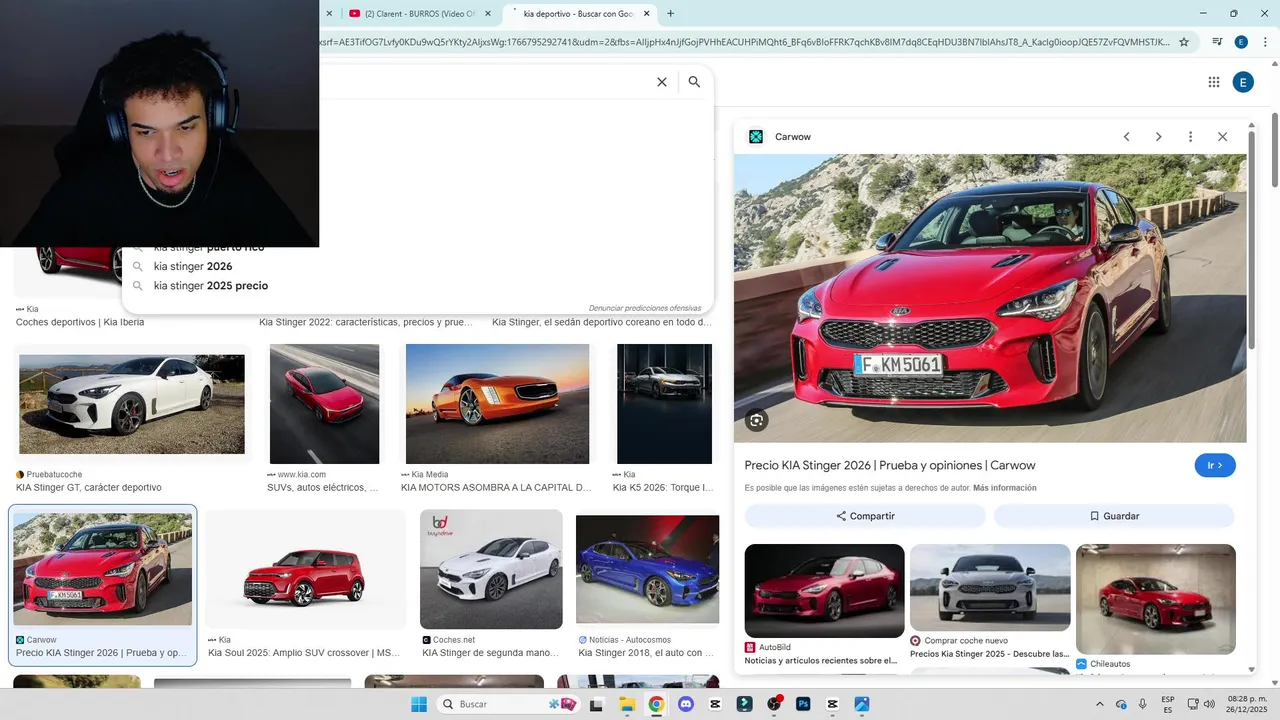
Task: Open white KIA Stinger GT Pruebatucoche thumbnail
Action: 132,404
